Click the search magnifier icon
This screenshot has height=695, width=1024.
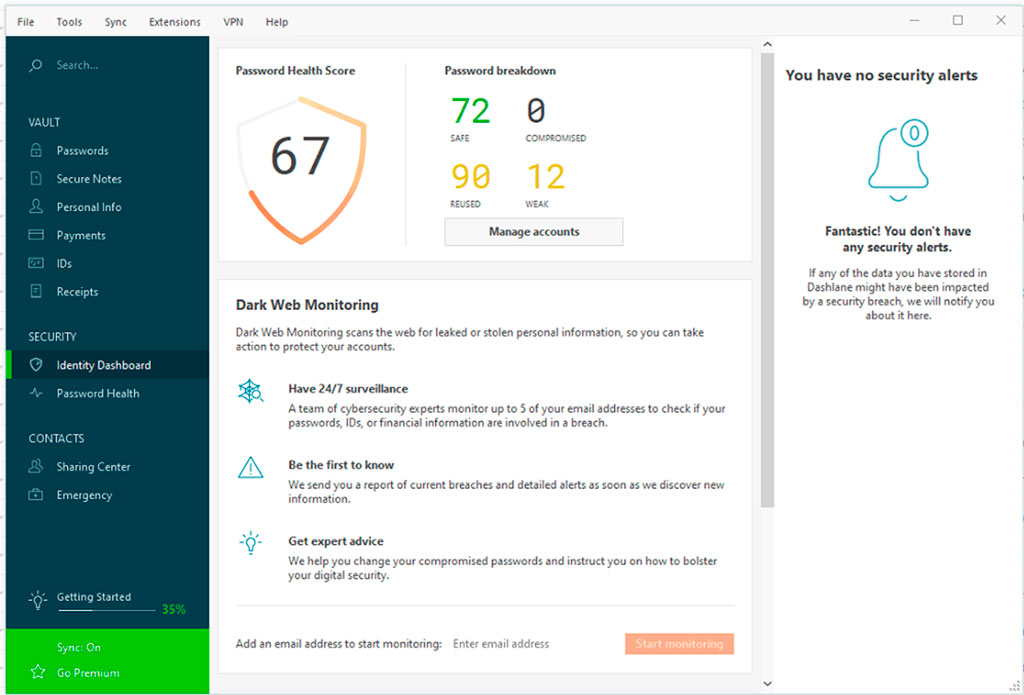(x=36, y=65)
